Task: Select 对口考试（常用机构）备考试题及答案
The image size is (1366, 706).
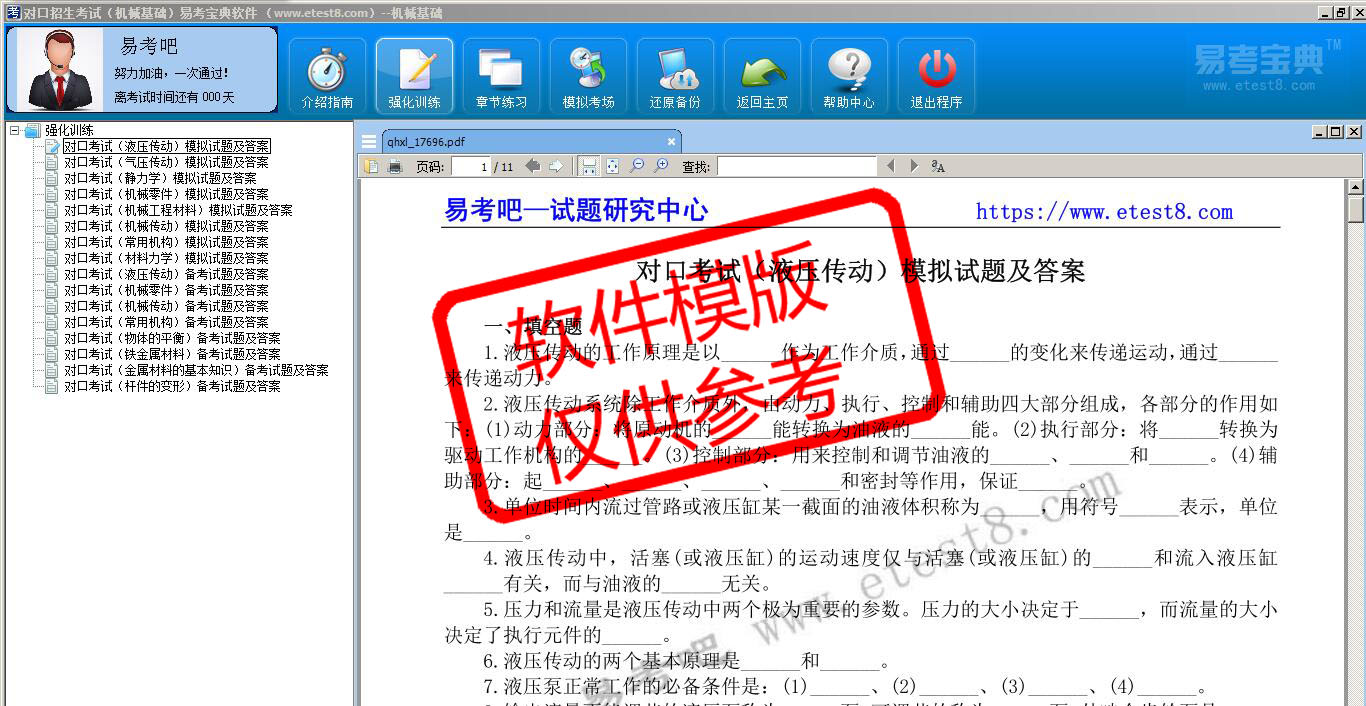Action: tap(166, 322)
